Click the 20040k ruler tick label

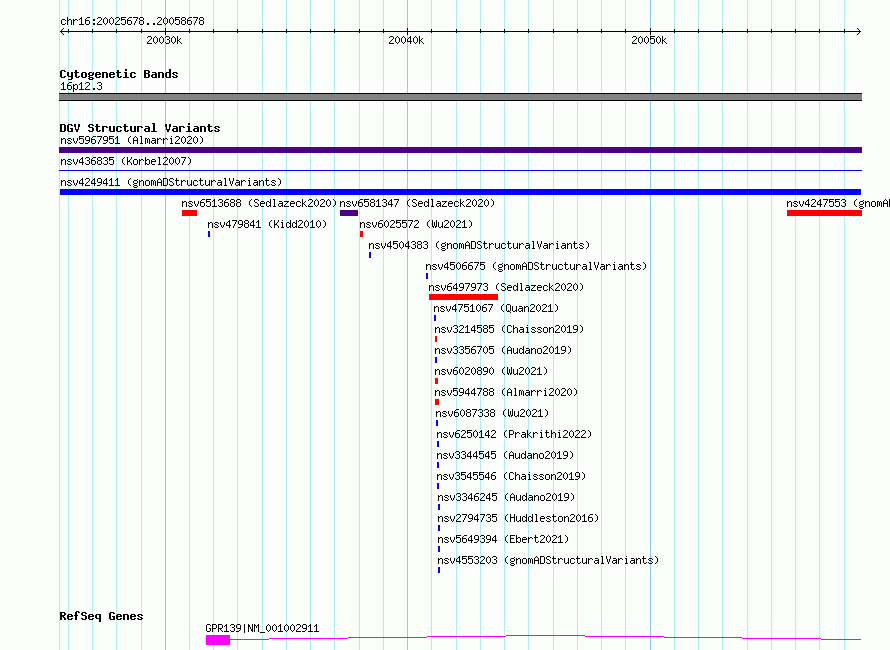click(406, 40)
